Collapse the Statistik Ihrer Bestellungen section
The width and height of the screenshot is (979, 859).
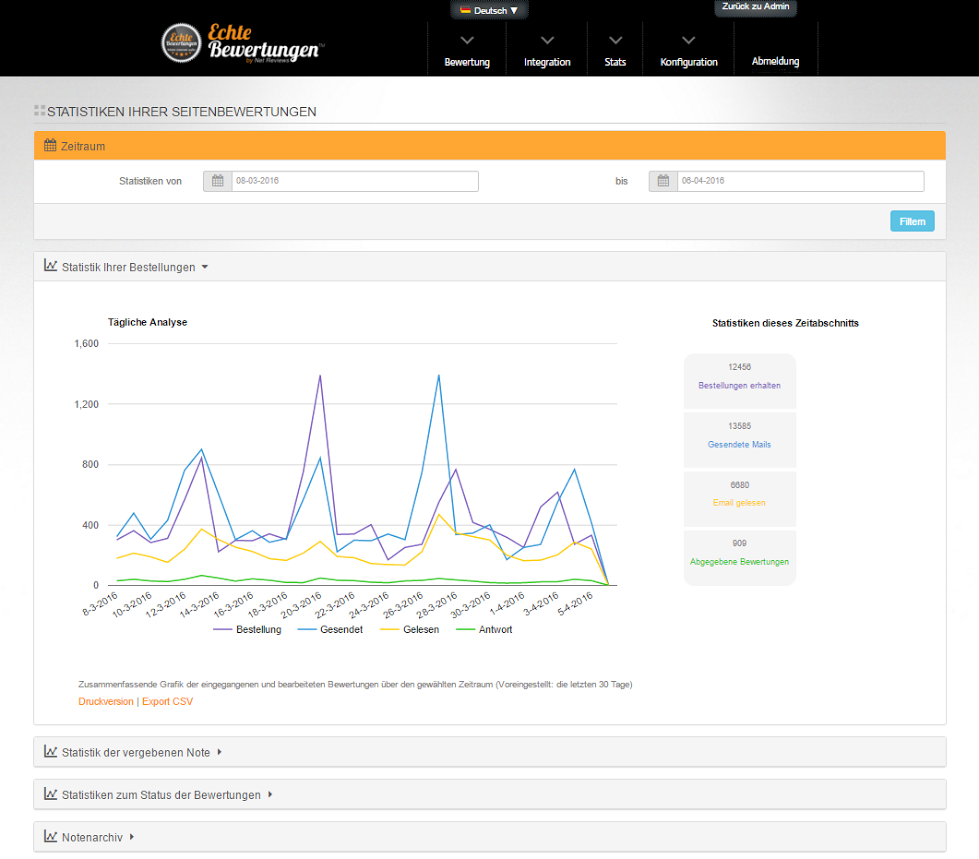coord(205,267)
